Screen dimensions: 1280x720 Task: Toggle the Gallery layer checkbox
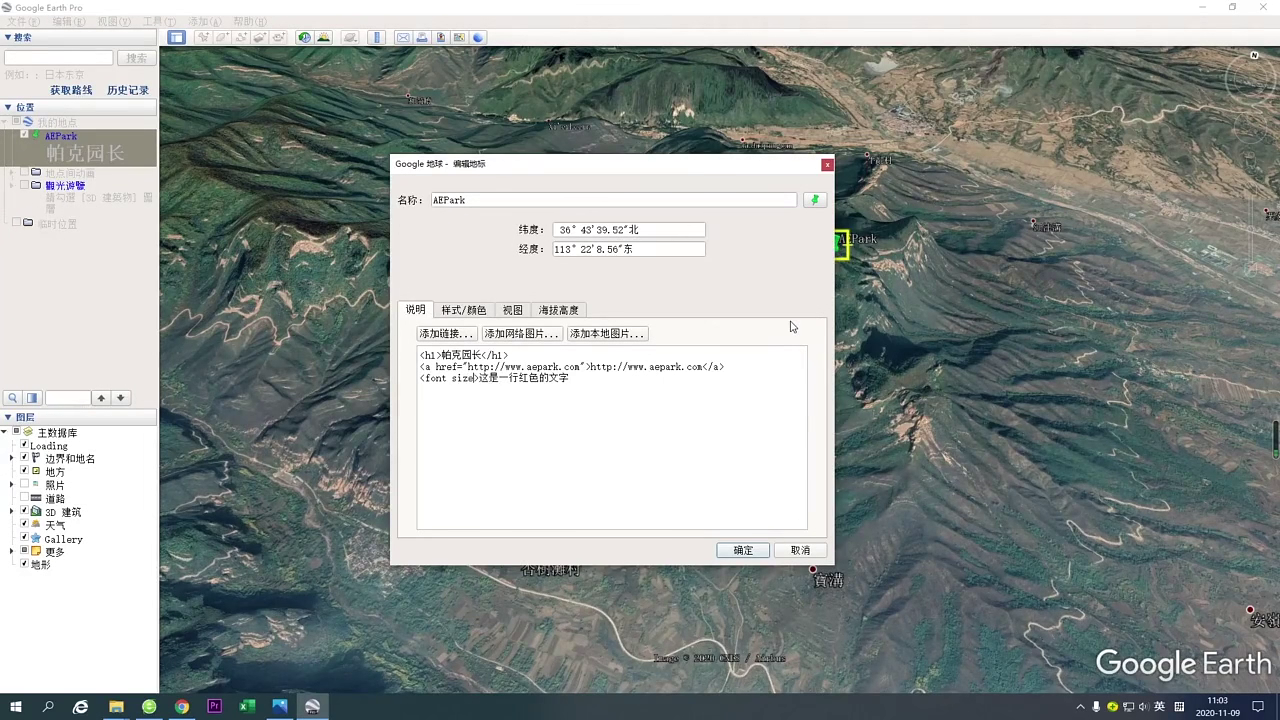(x=25, y=538)
